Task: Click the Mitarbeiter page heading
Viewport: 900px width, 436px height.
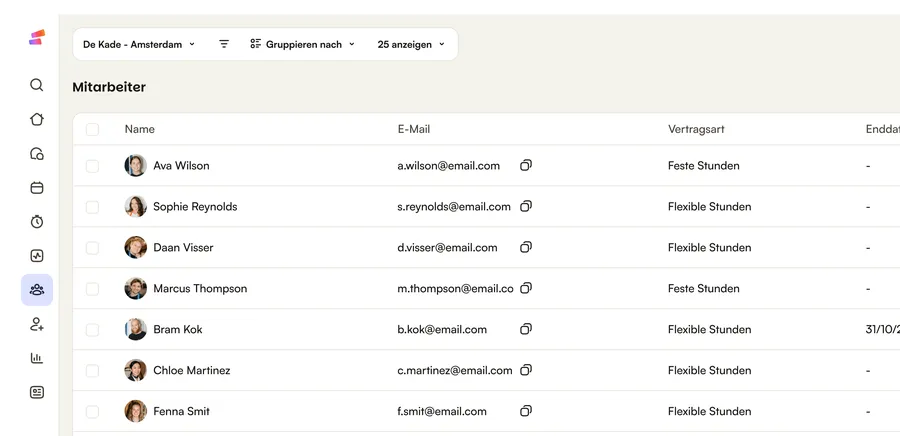Action: pos(109,87)
